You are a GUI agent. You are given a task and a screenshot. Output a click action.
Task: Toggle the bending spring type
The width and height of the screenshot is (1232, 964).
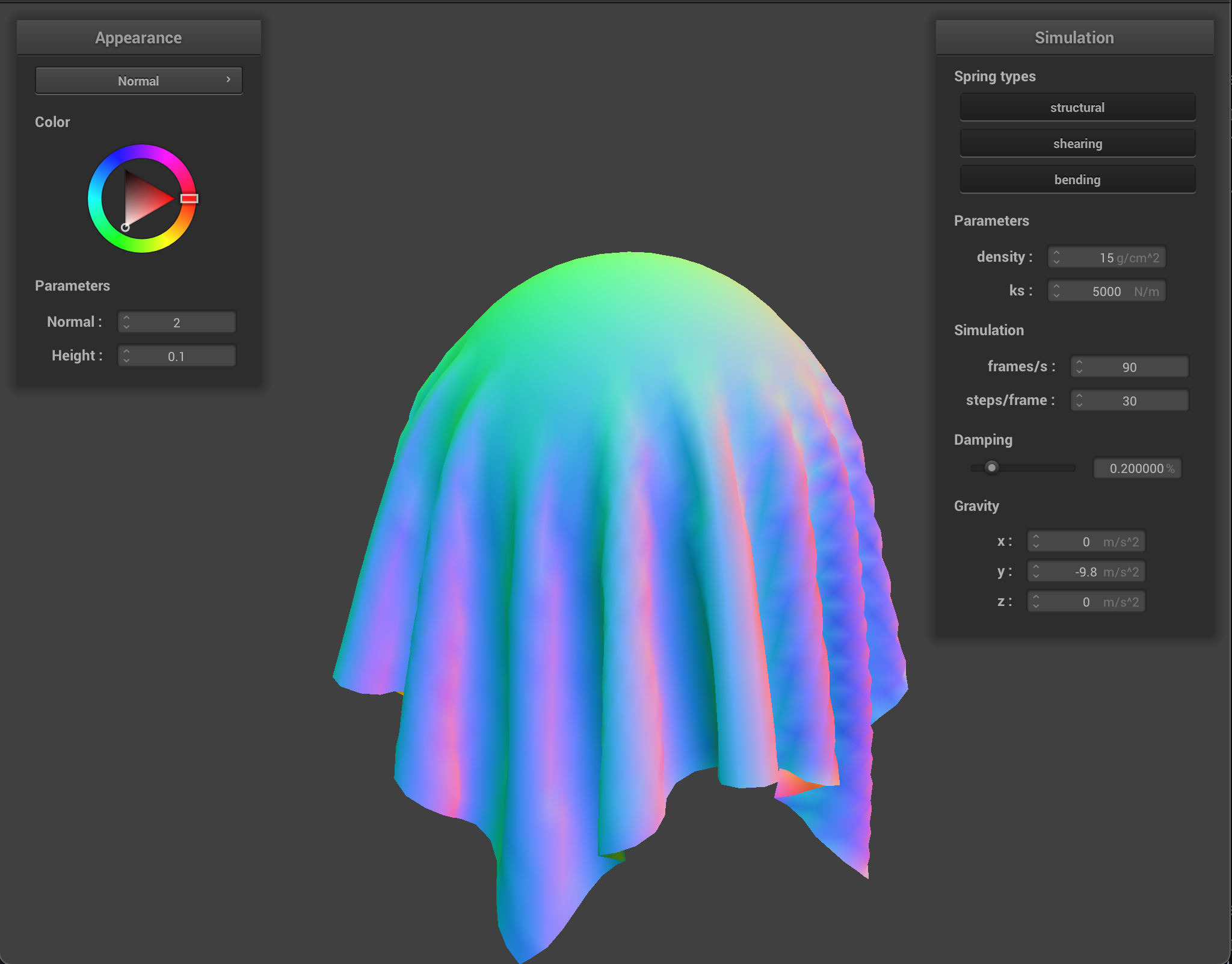[1077, 179]
